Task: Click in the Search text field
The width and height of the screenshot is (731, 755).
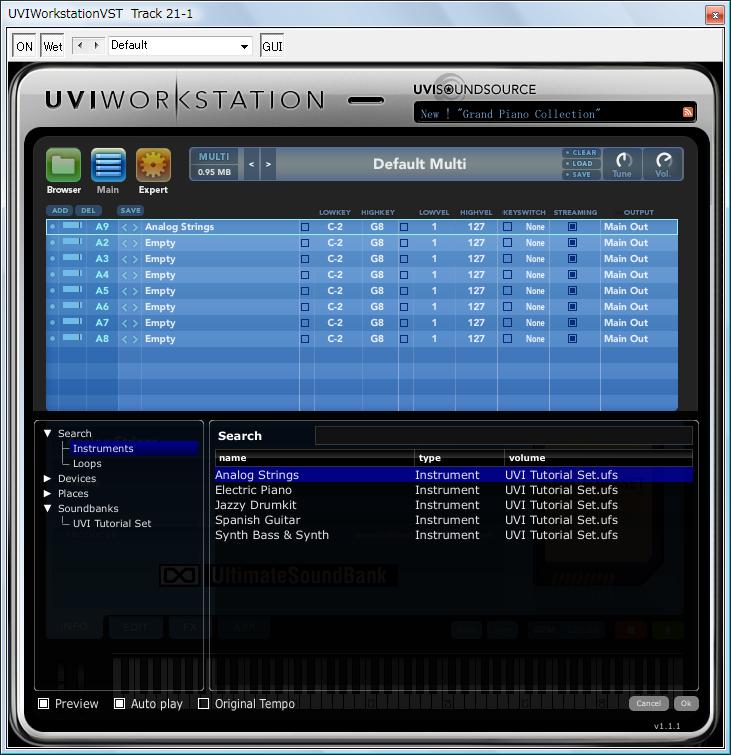Action: pyautogui.click(x=504, y=435)
